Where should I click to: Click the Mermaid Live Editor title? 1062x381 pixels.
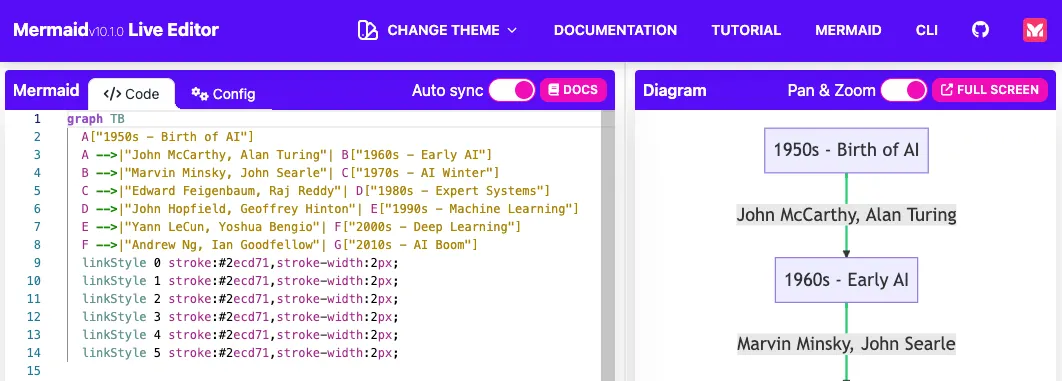click(116, 30)
